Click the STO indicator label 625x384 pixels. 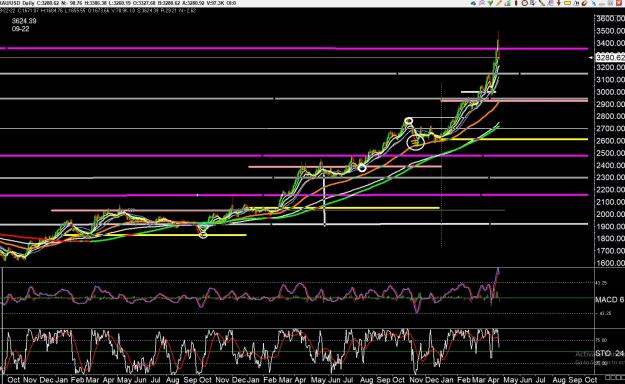[x=610, y=353]
